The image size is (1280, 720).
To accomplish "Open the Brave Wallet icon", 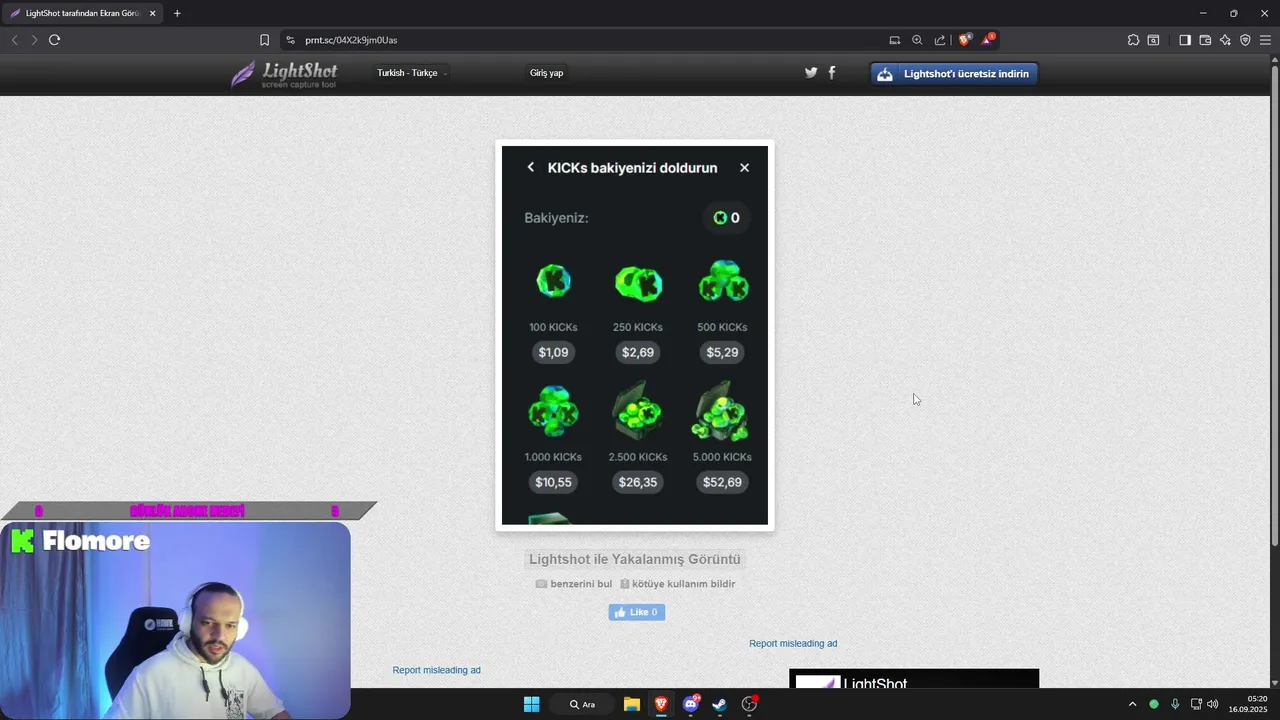I will pyautogui.click(x=1205, y=40).
